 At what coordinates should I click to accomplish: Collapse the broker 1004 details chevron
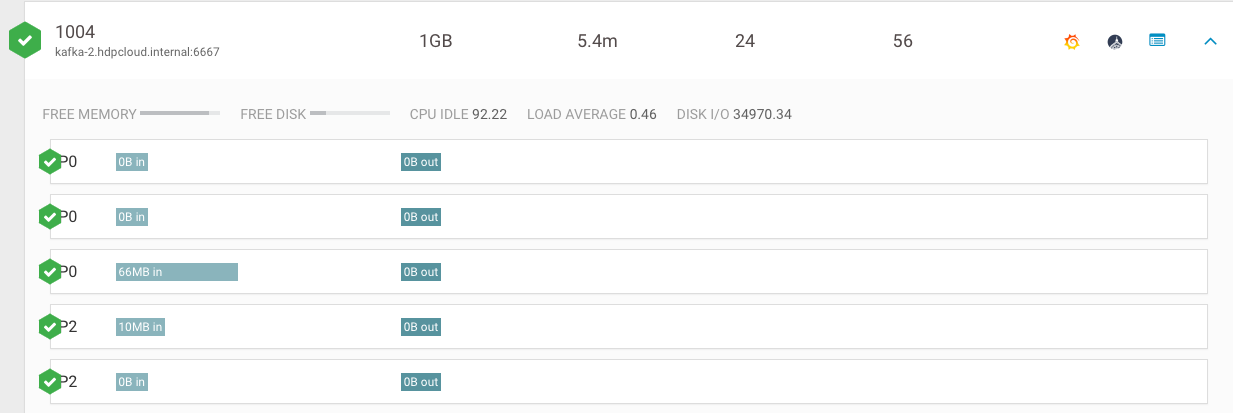[1210, 41]
